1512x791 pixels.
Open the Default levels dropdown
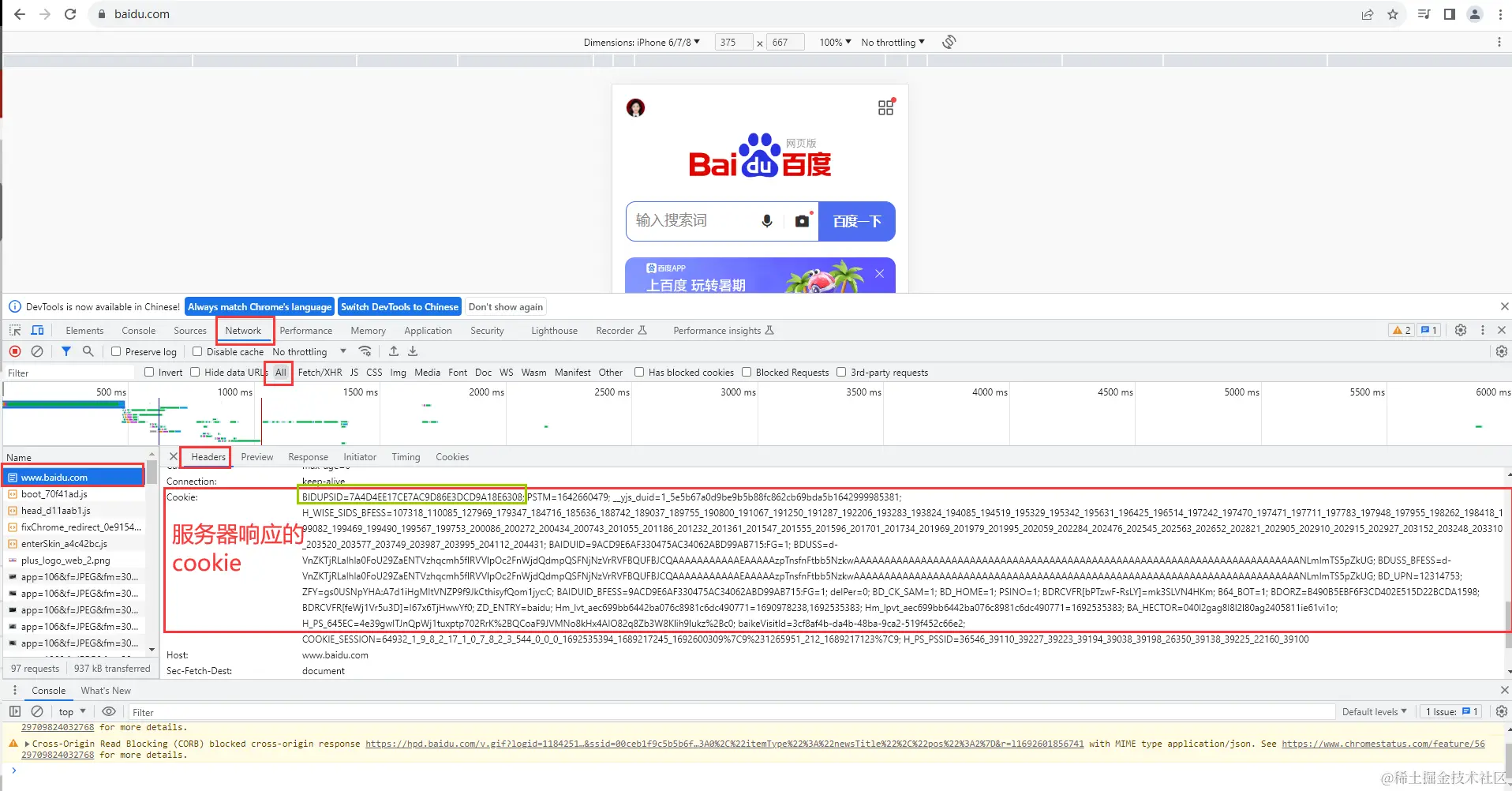tap(1374, 711)
